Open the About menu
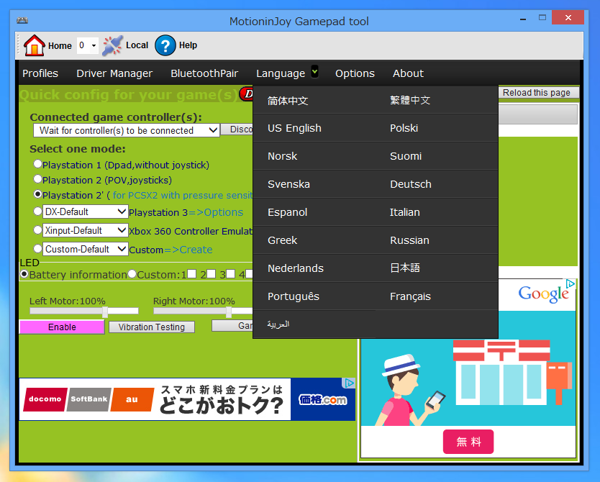 pyautogui.click(x=408, y=73)
